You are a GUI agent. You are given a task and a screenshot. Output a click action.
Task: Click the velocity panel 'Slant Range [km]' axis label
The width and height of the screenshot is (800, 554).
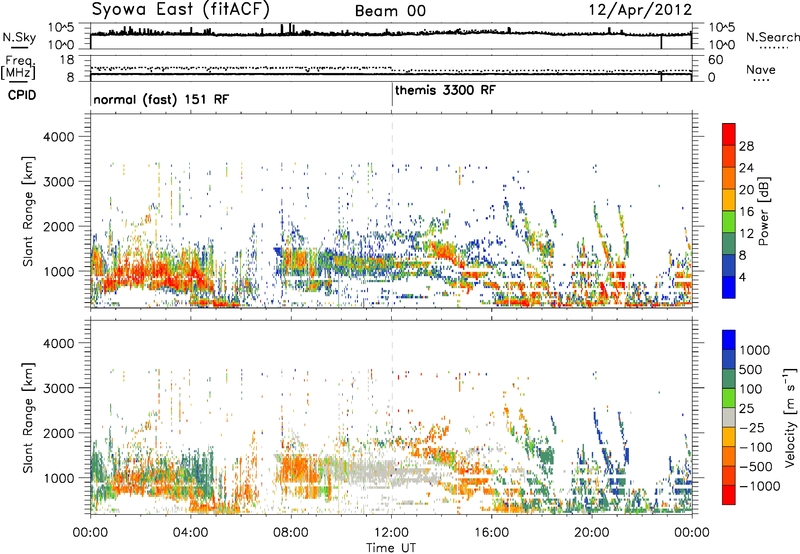28,417
